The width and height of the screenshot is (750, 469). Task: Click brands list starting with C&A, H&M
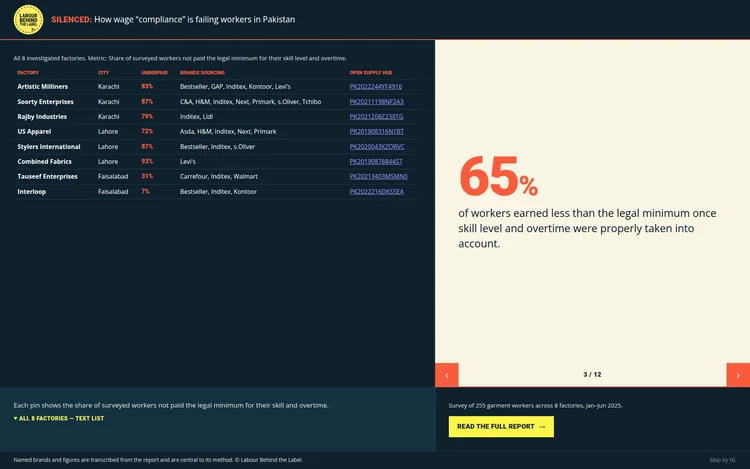[251, 102]
